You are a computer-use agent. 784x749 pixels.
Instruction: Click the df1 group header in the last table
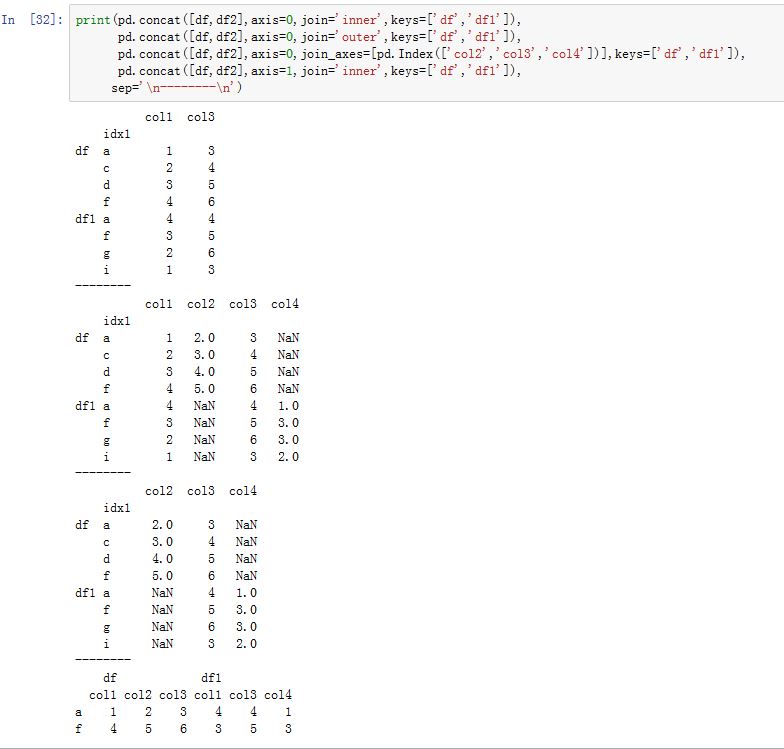[213, 677]
